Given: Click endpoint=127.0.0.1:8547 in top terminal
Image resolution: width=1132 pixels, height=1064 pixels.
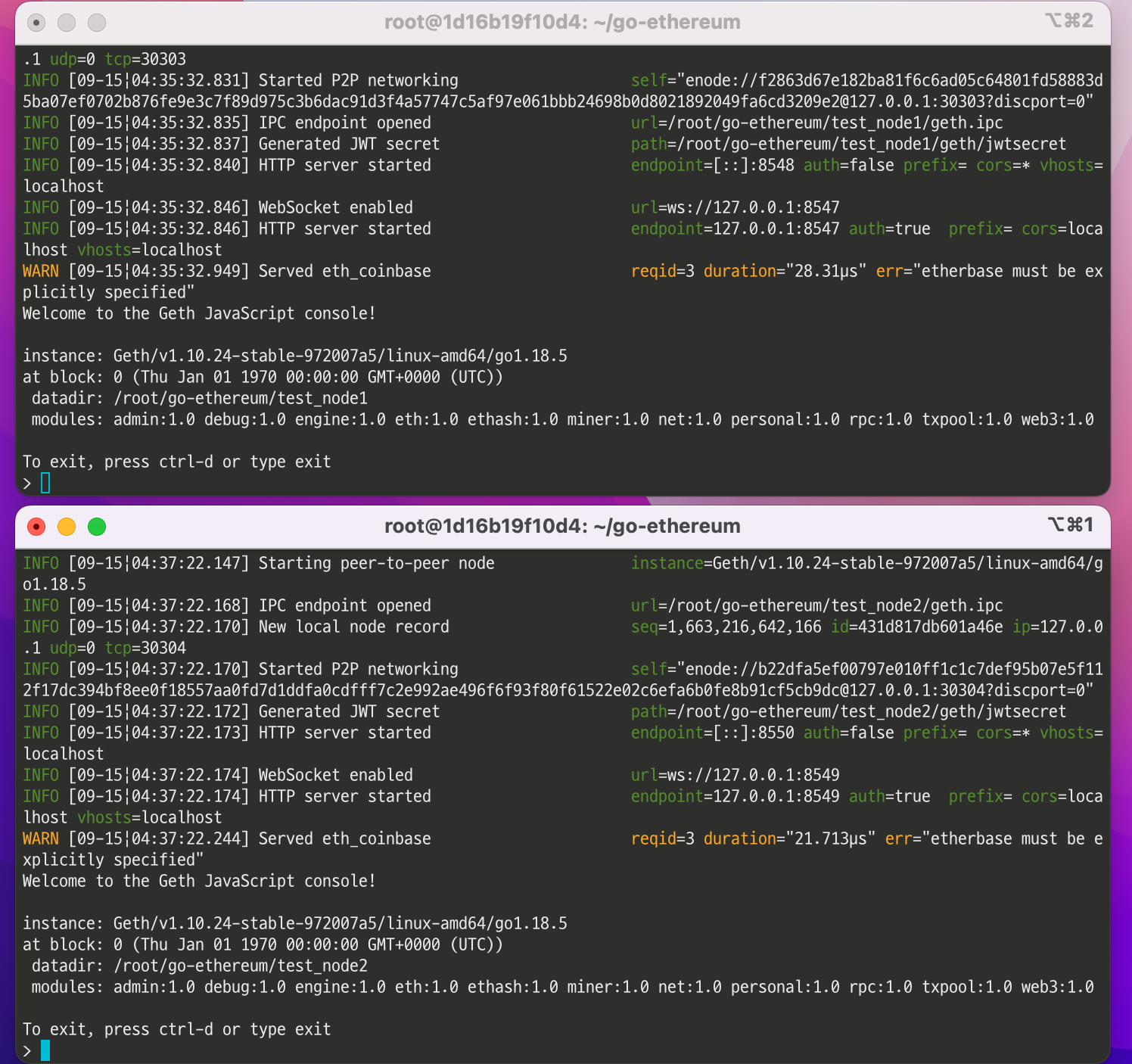Looking at the screenshot, I should point(735,229).
